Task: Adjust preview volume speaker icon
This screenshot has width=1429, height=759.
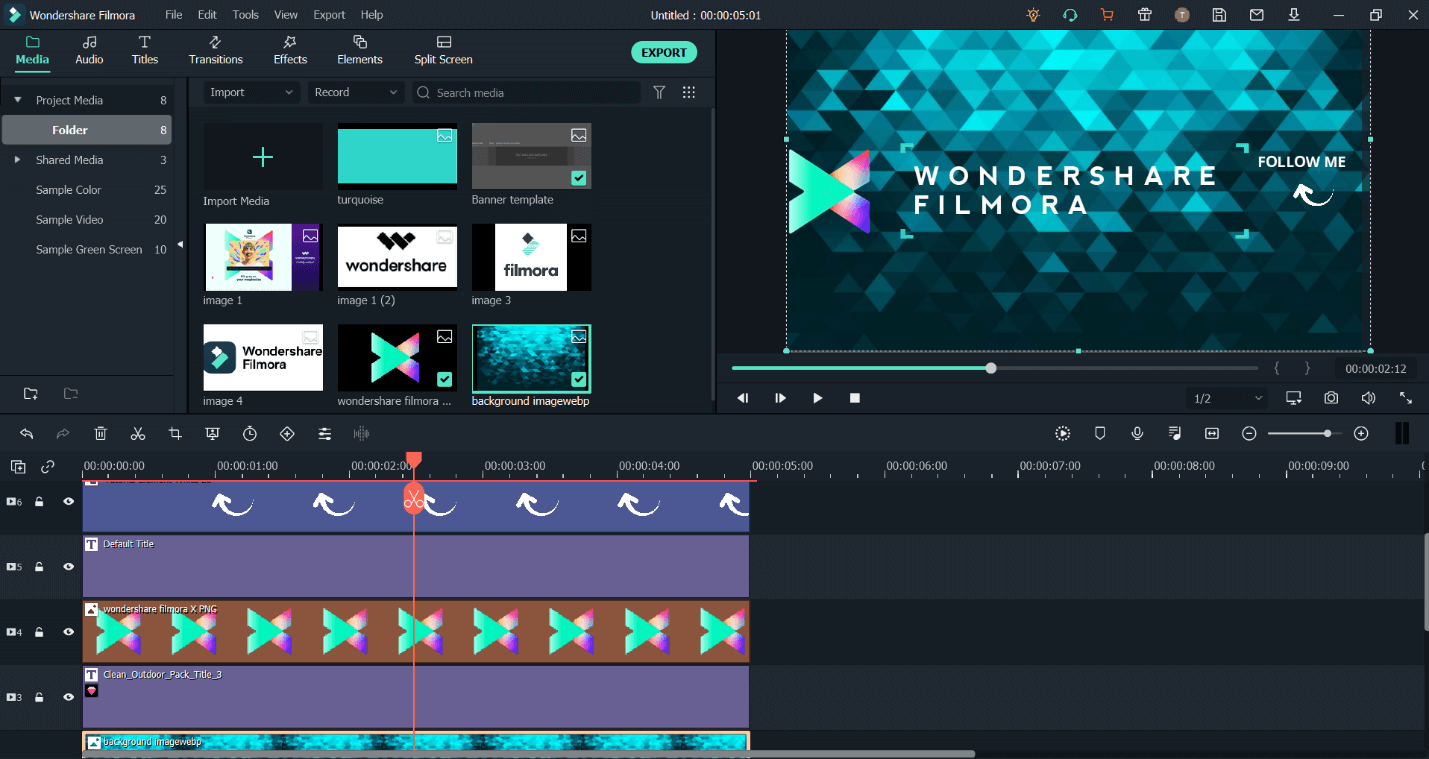Action: click(x=1368, y=398)
